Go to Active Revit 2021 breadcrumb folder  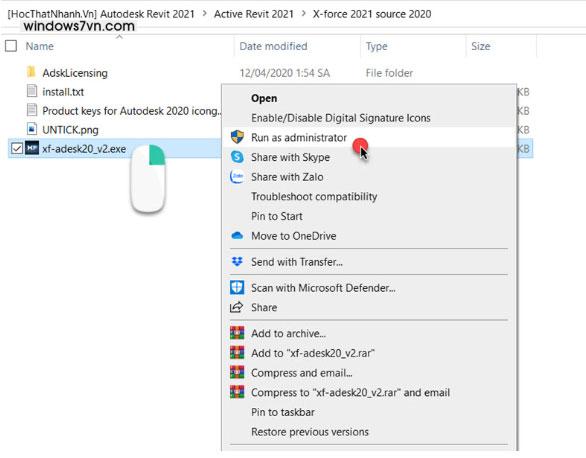pyautogui.click(x=254, y=14)
